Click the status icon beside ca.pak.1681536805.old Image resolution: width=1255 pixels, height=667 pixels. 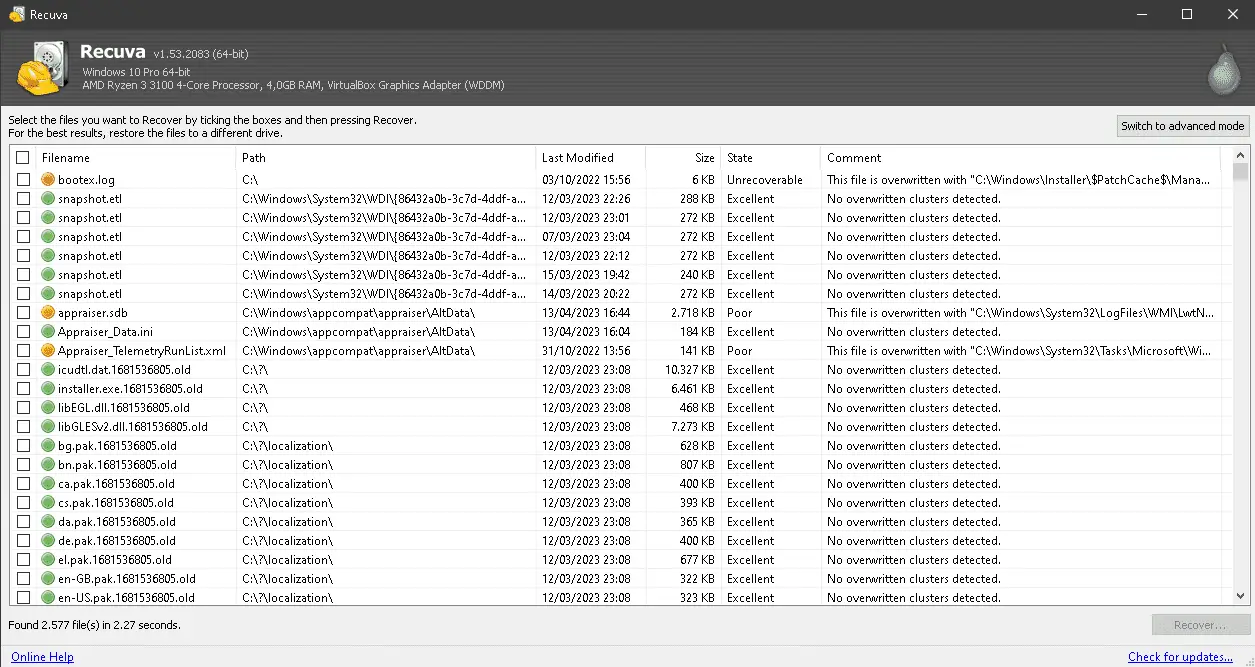[48, 484]
